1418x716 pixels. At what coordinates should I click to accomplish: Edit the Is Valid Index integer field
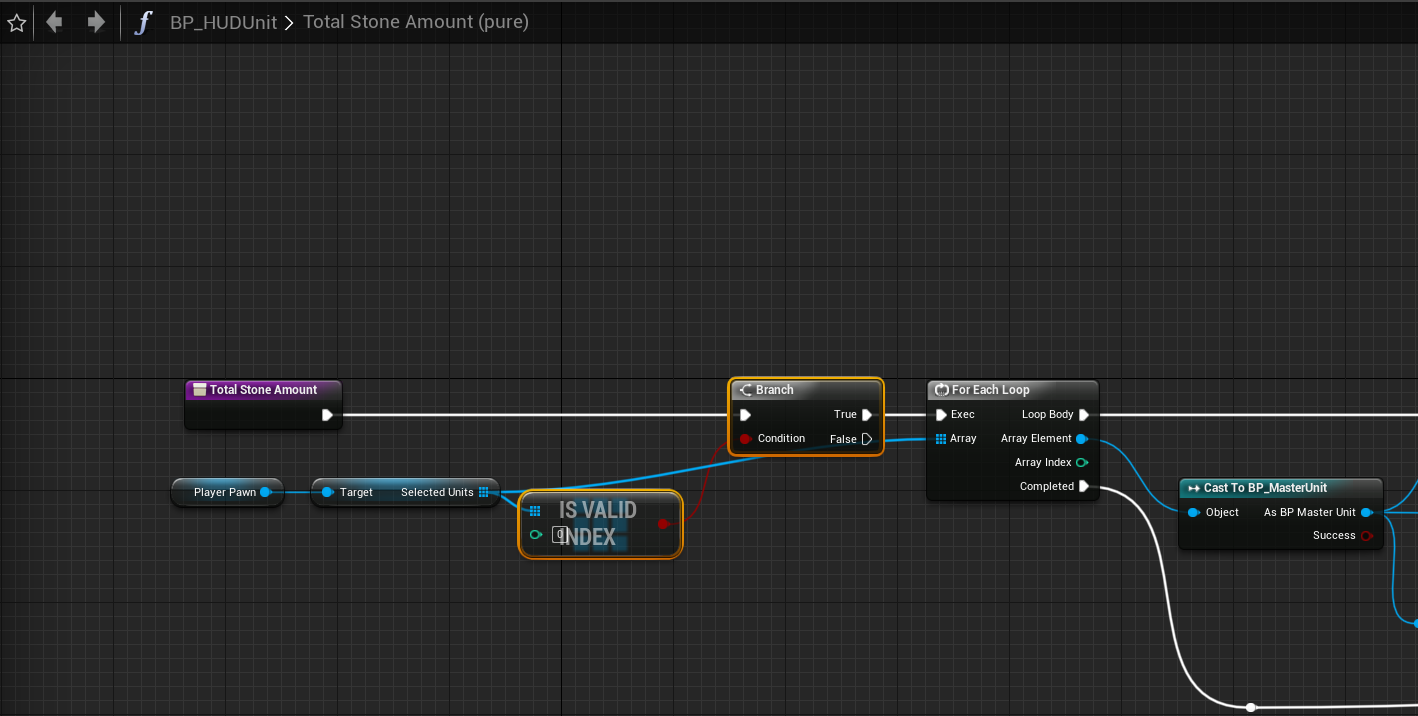coord(560,535)
